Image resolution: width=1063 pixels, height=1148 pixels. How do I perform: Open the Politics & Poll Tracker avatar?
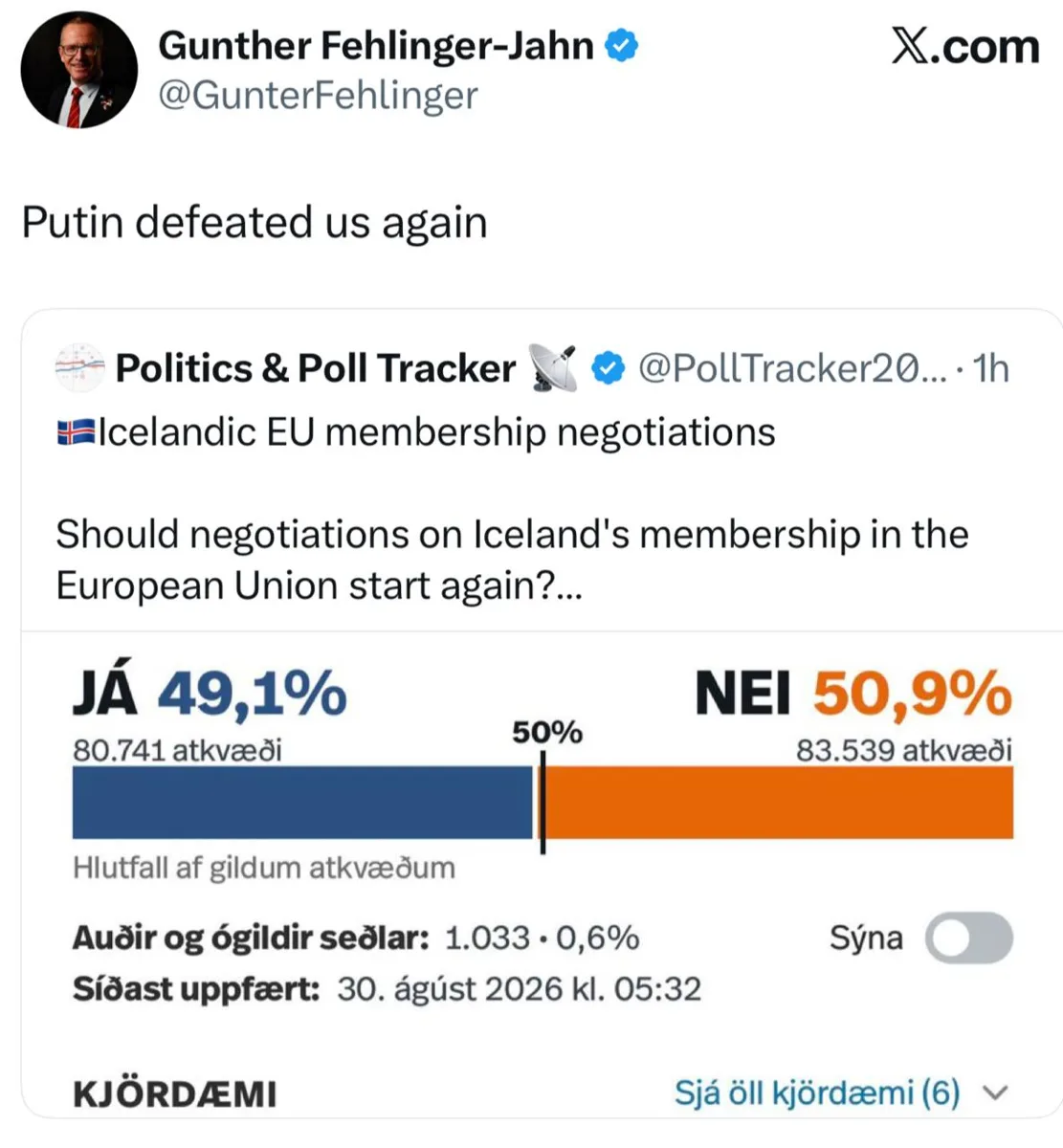click(x=79, y=368)
